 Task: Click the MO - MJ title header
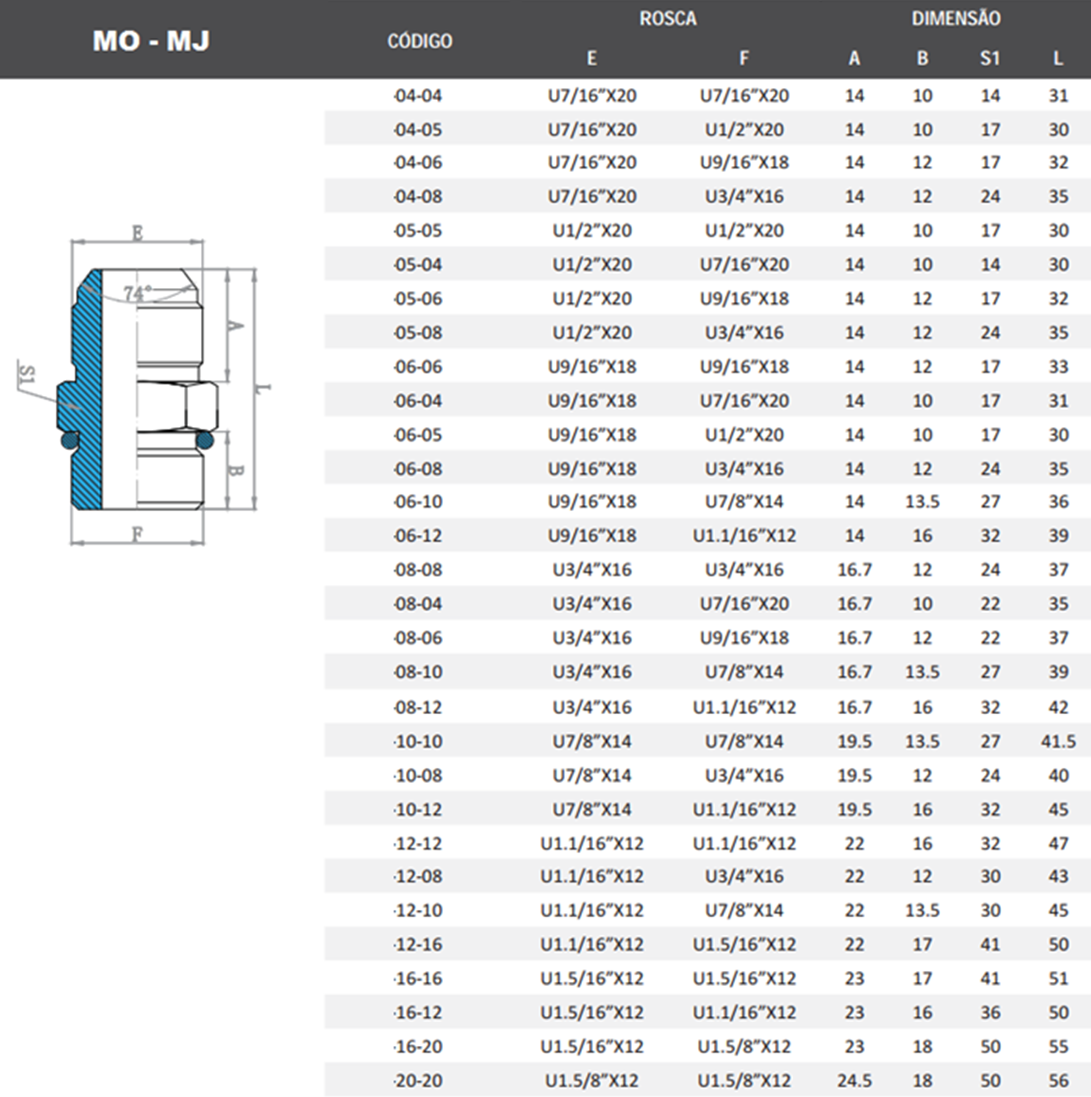(x=150, y=42)
